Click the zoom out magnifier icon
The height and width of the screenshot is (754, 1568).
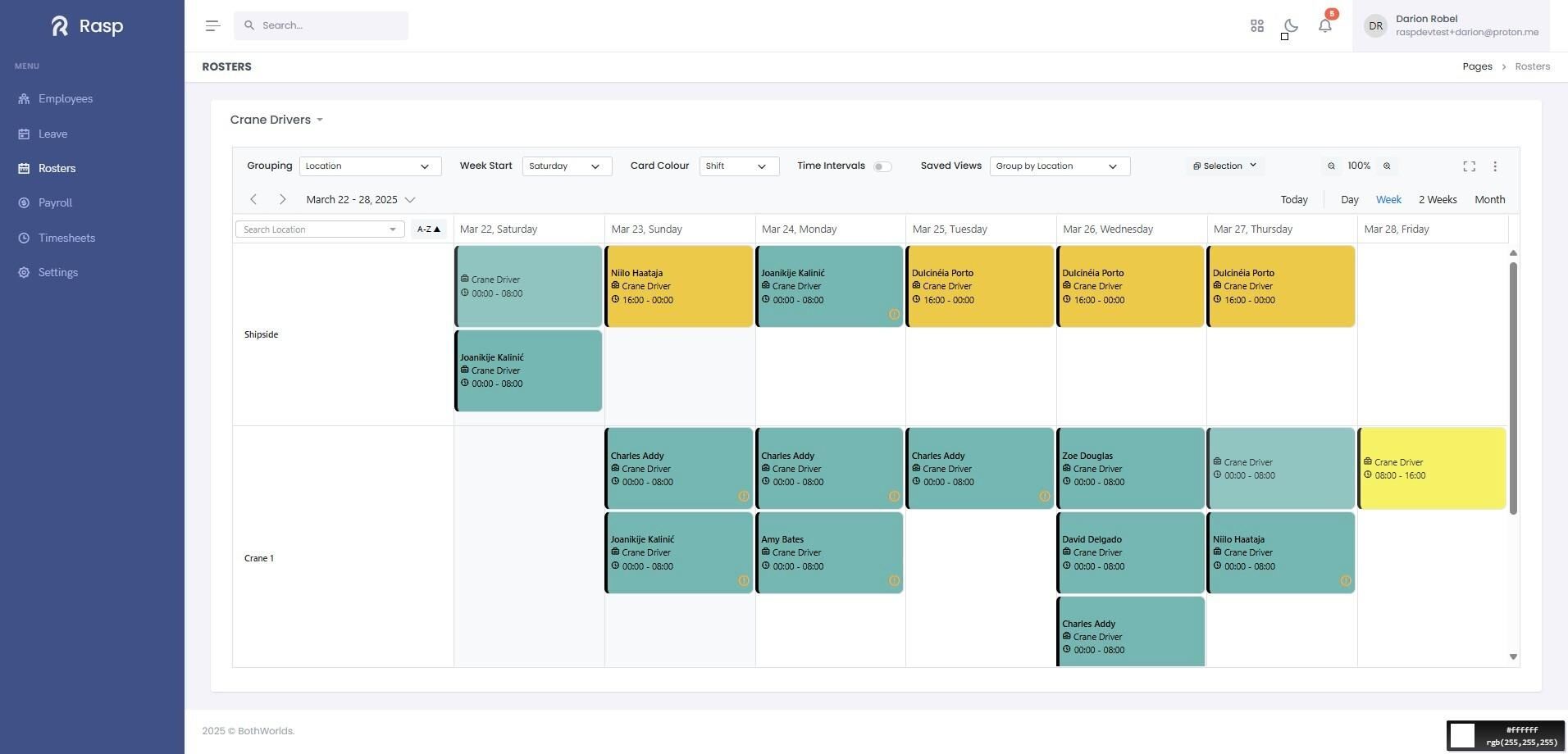pyautogui.click(x=1331, y=166)
